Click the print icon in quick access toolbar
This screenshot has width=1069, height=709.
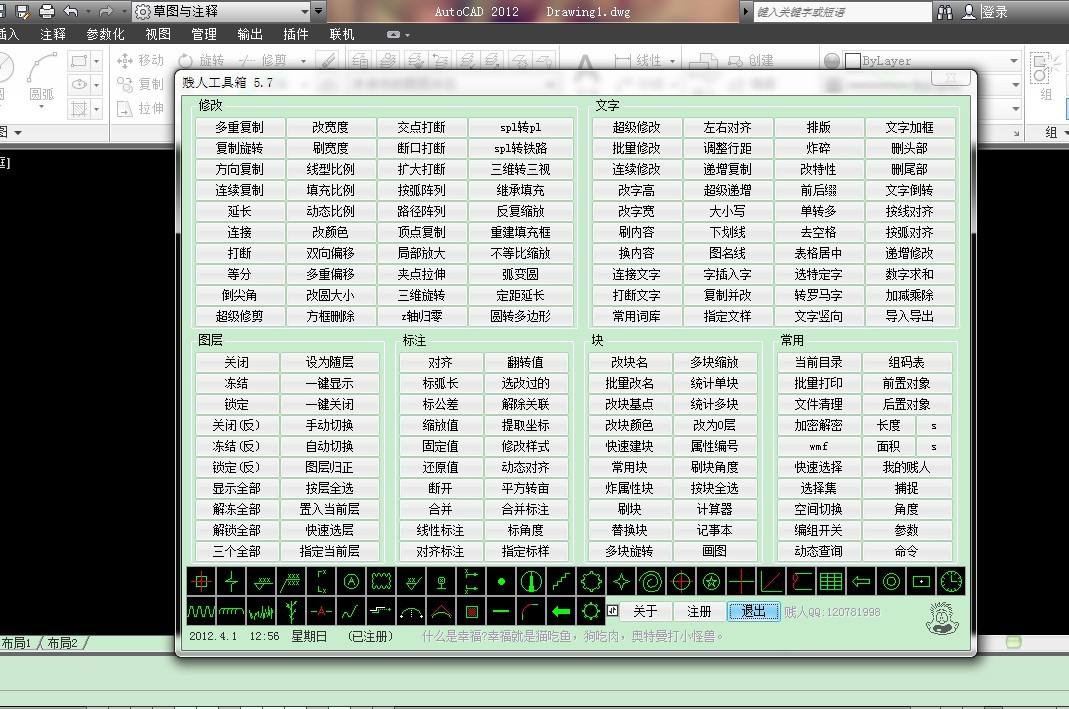46,12
